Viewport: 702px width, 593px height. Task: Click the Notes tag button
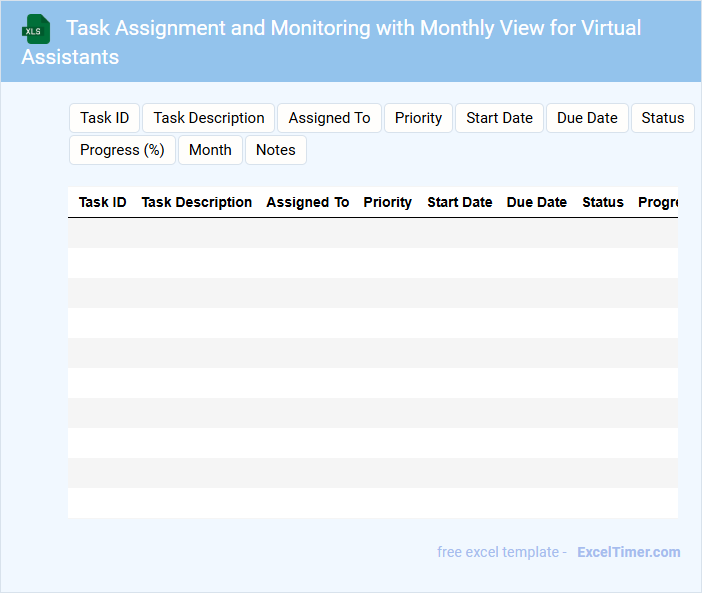(x=275, y=150)
